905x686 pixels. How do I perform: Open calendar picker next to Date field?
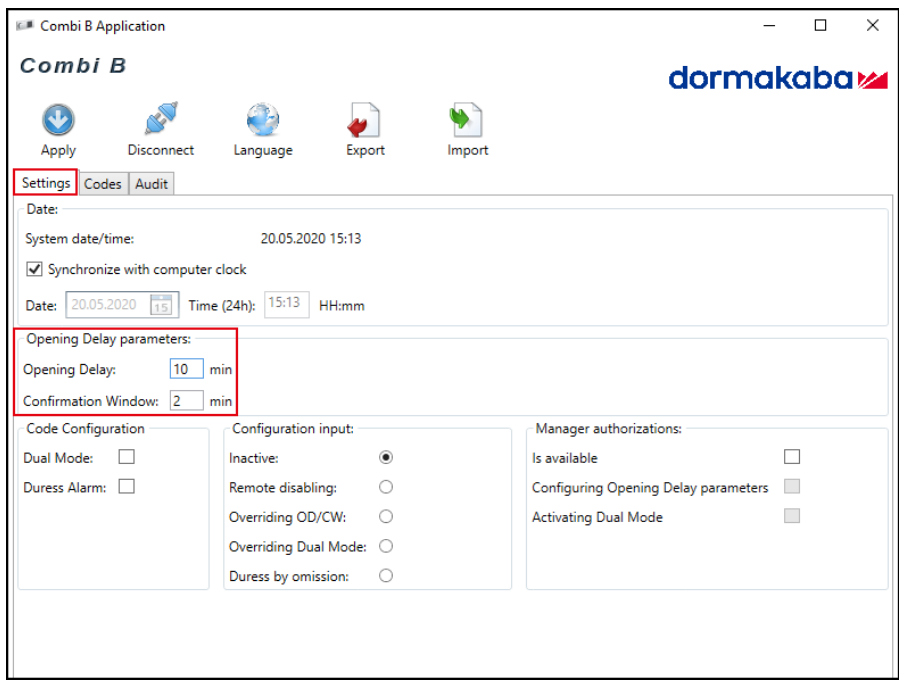tap(160, 305)
